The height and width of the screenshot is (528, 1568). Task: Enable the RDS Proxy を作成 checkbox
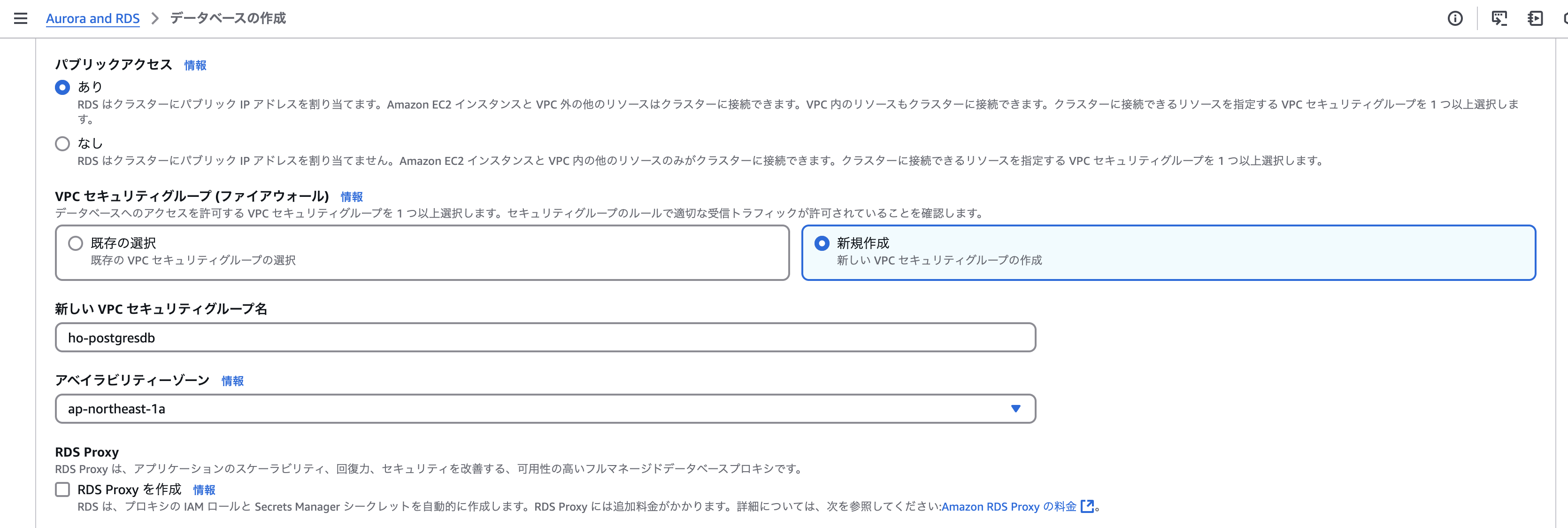[x=62, y=489]
